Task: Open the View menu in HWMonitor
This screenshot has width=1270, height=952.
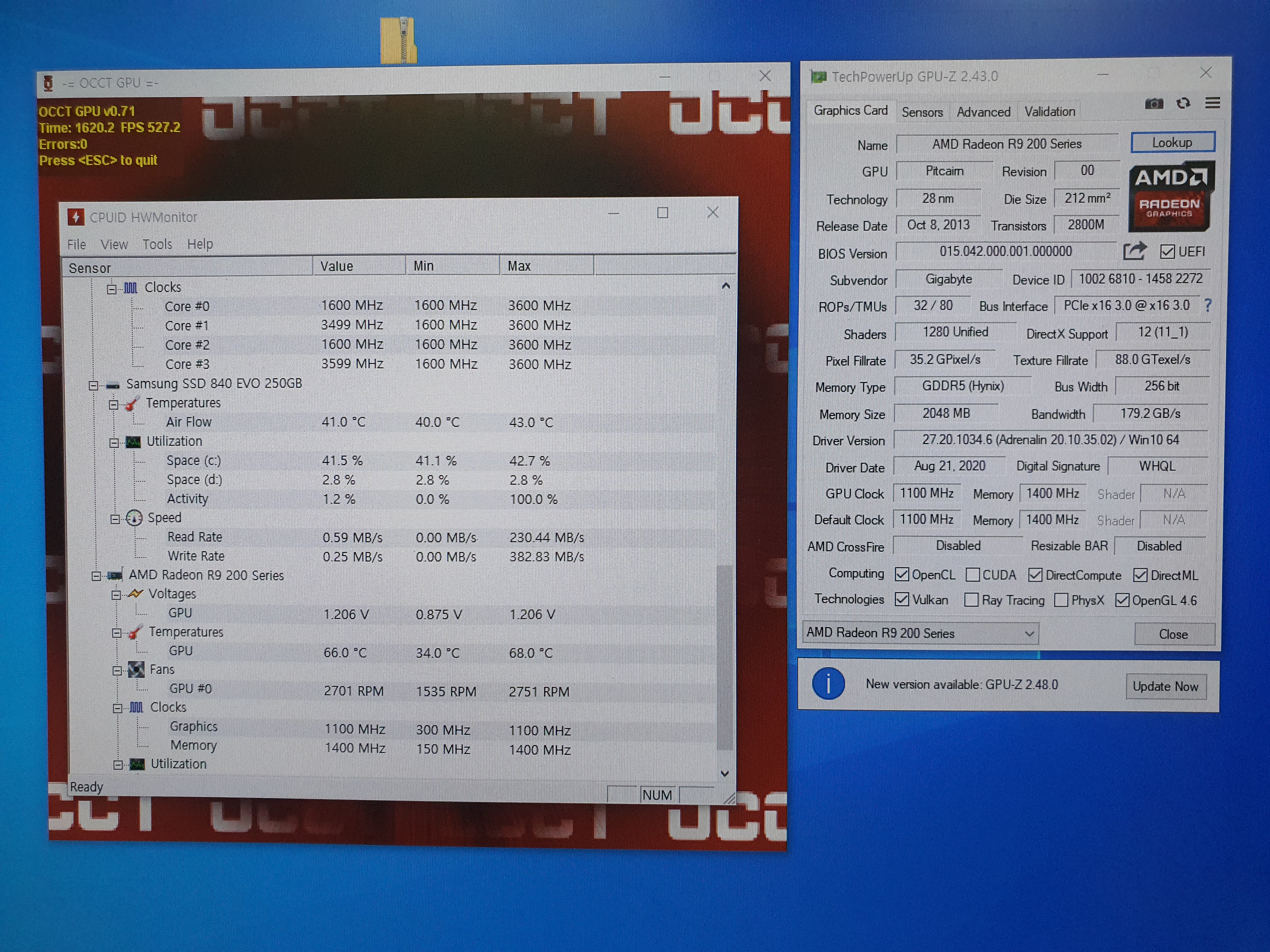Action: [114, 245]
